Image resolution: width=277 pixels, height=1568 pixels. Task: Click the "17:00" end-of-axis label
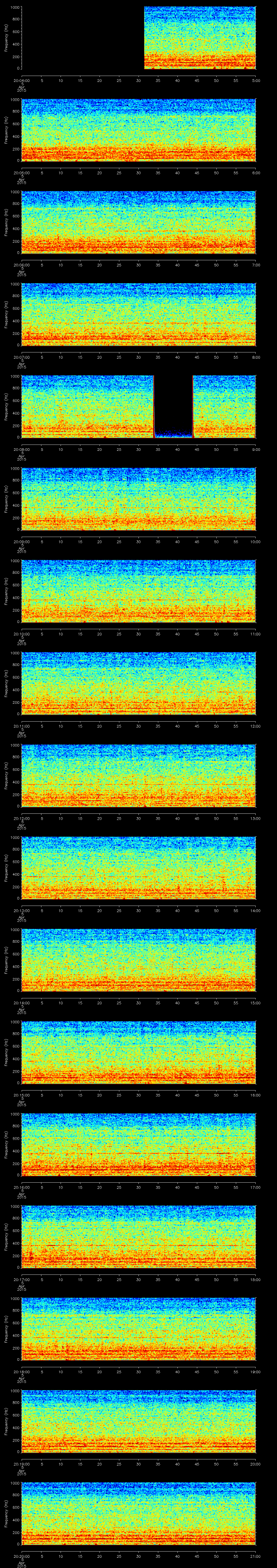pos(256,1187)
